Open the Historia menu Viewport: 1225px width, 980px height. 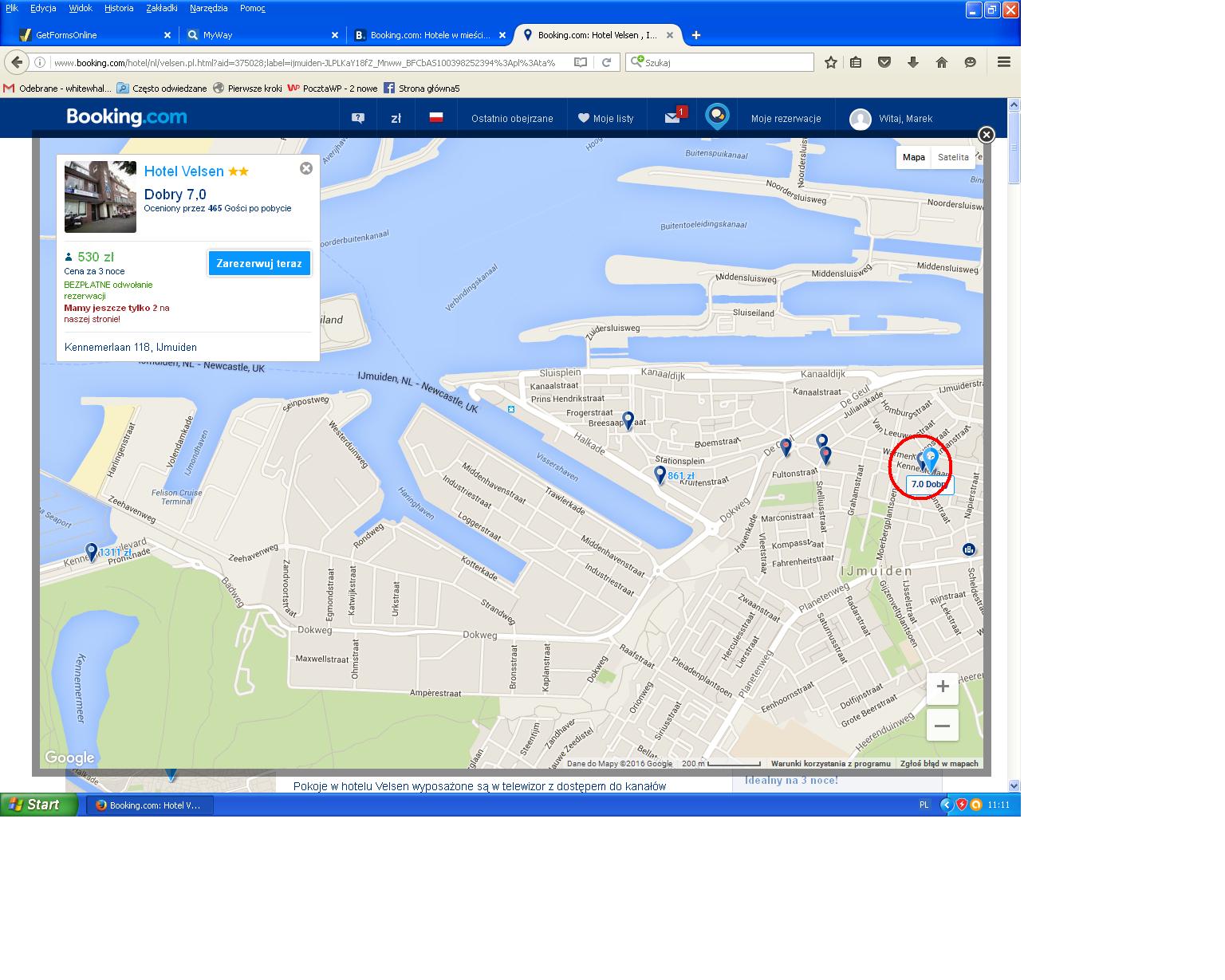[119, 8]
